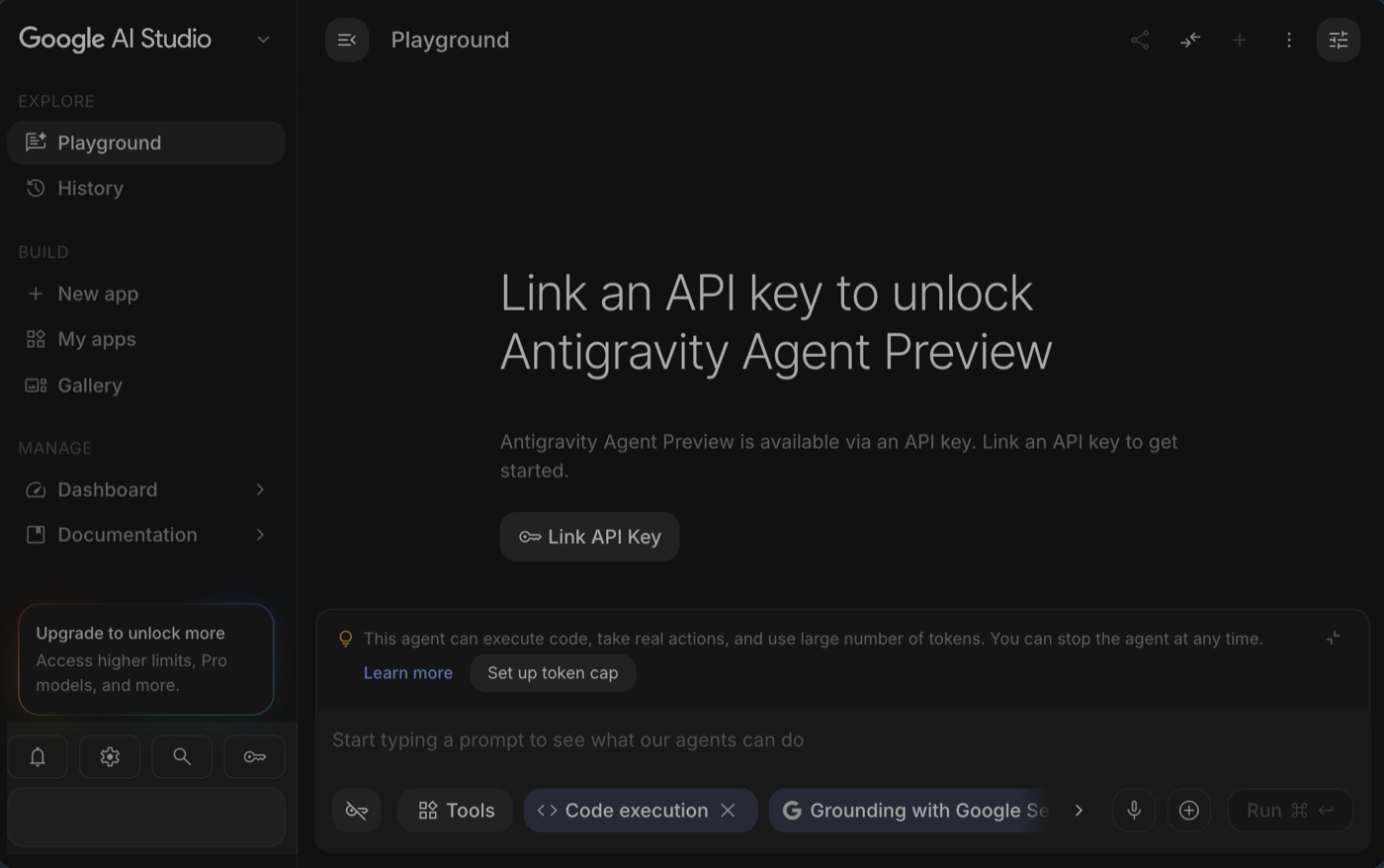Image resolution: width=1384 pixels, height=868 pixels.
Task: Click the Link API Key button
Action: [589, 537]
